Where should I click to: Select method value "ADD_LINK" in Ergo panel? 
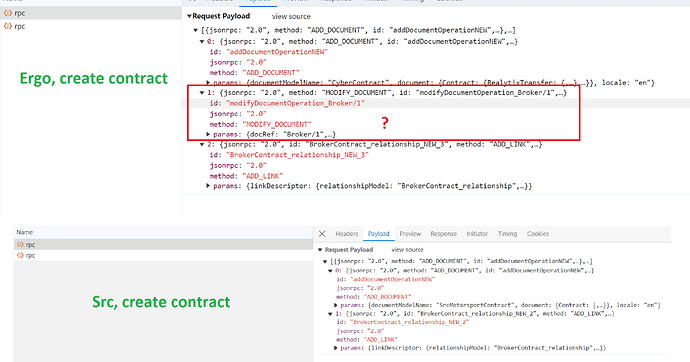coord(263,176)
